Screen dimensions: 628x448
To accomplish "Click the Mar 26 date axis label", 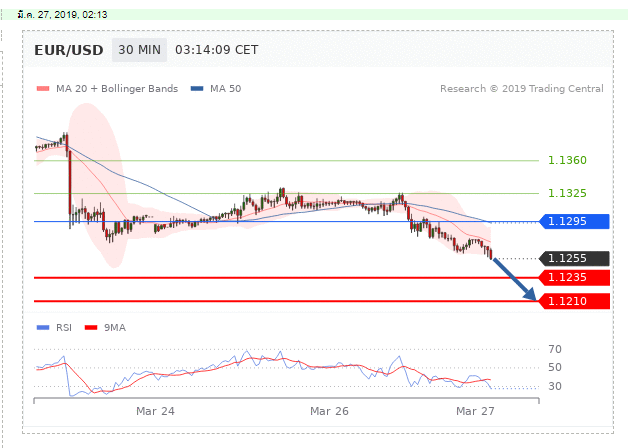I will click(x=329, y=411).
